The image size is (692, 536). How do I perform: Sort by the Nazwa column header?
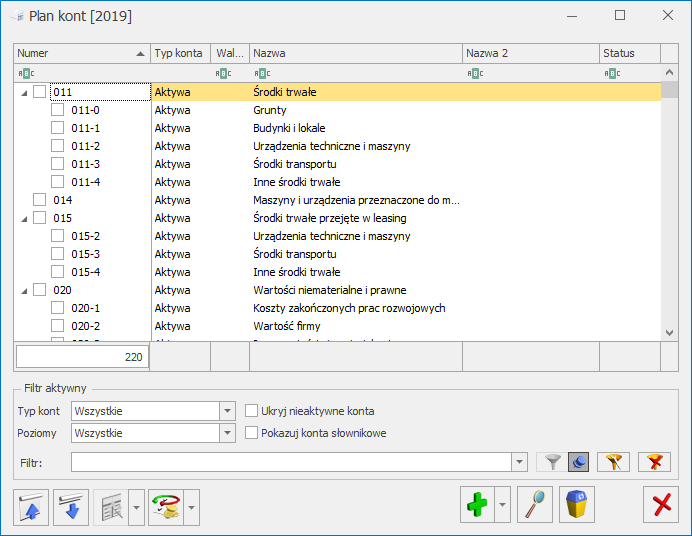355,53
